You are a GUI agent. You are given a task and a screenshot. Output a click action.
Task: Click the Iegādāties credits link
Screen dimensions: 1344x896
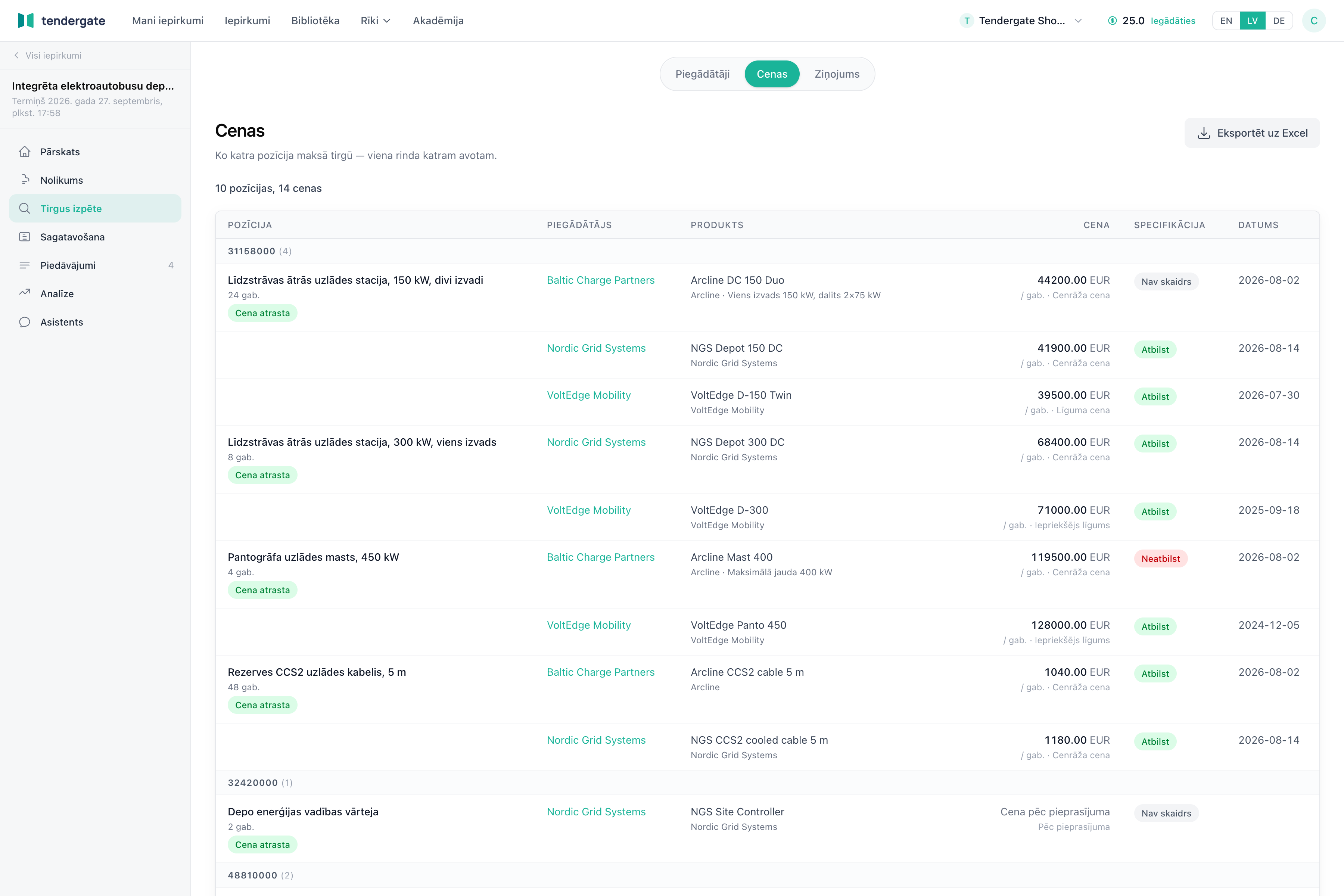click(x=1173, y=21)
